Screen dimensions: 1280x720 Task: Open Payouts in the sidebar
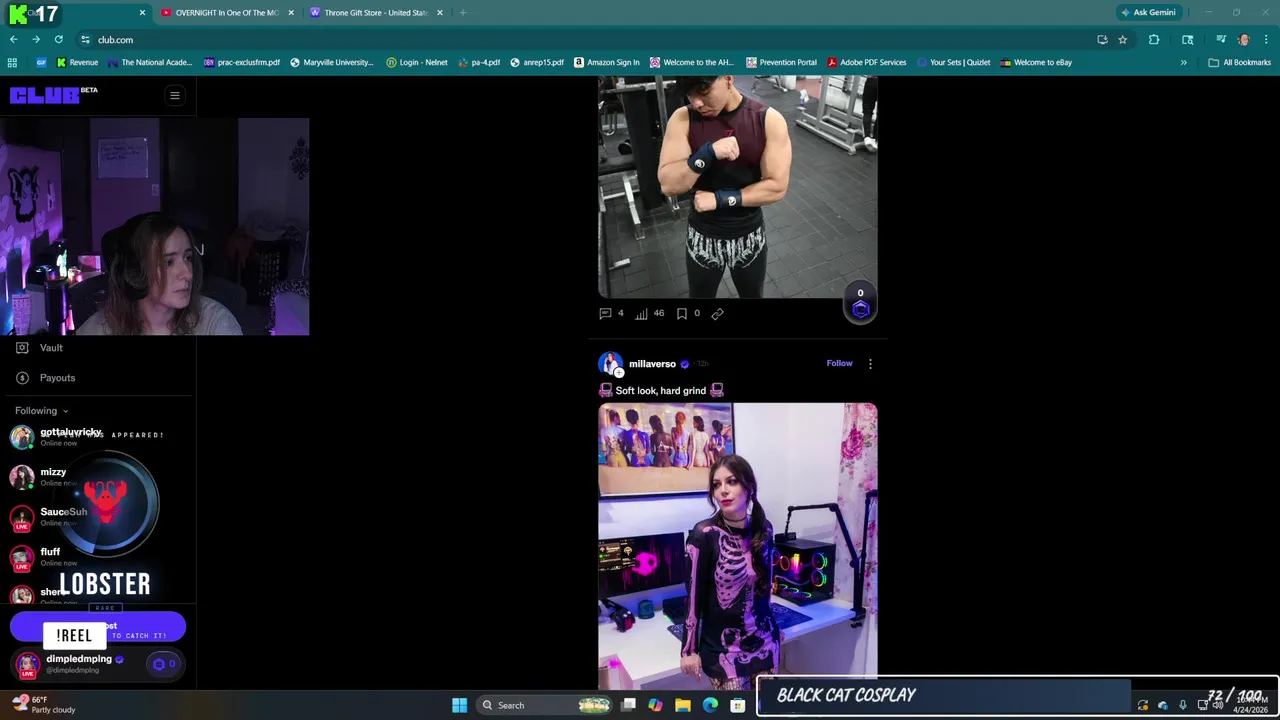[x=46, y=378]
